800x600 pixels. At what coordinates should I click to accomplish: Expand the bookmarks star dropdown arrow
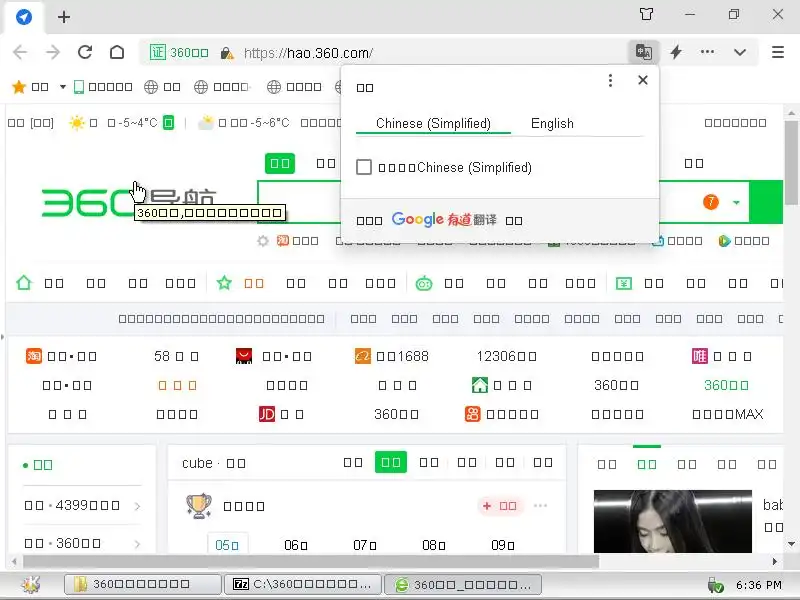[63, 87]
